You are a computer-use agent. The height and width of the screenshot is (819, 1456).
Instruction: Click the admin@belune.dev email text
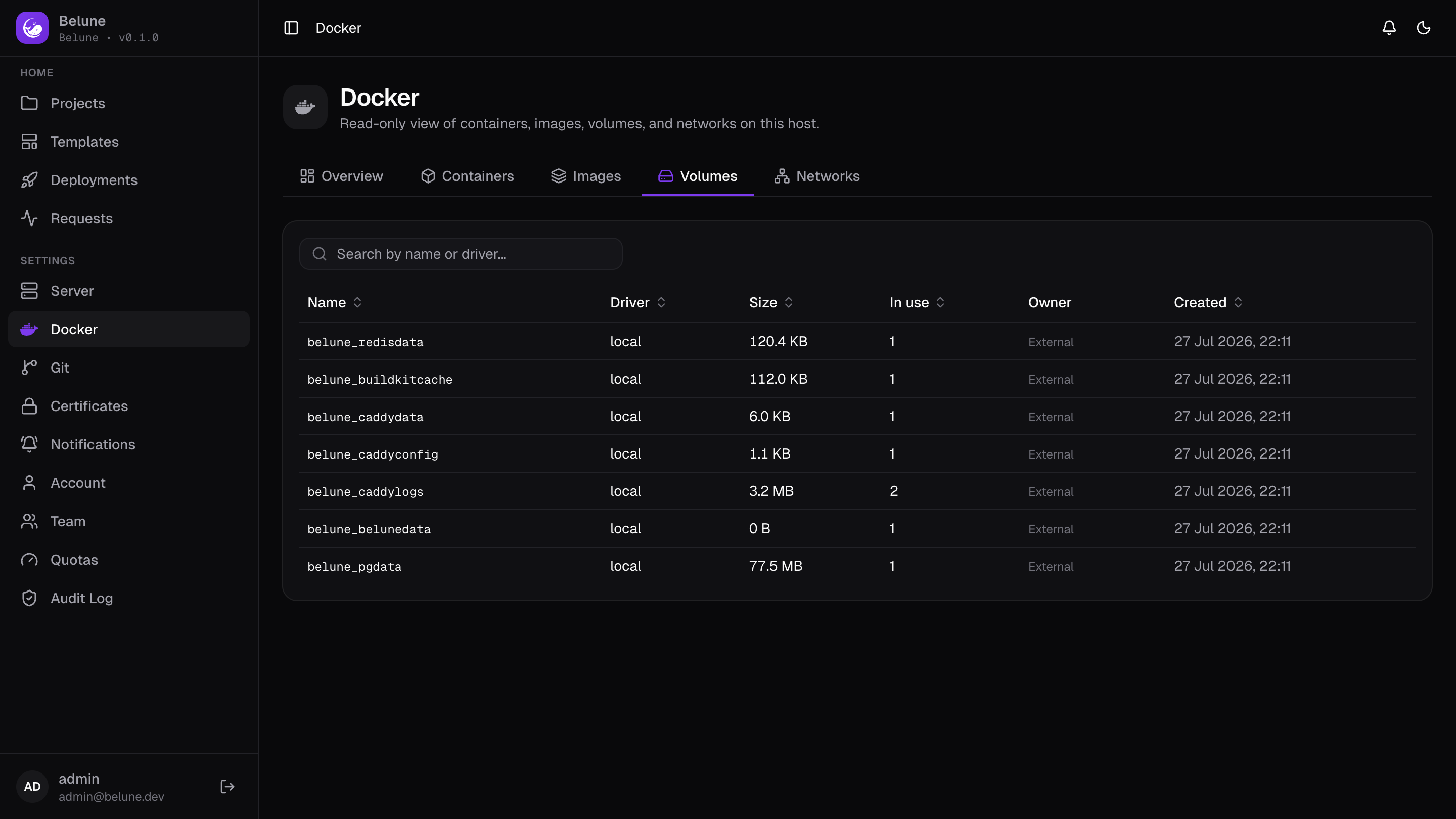[x=111, y=796]
